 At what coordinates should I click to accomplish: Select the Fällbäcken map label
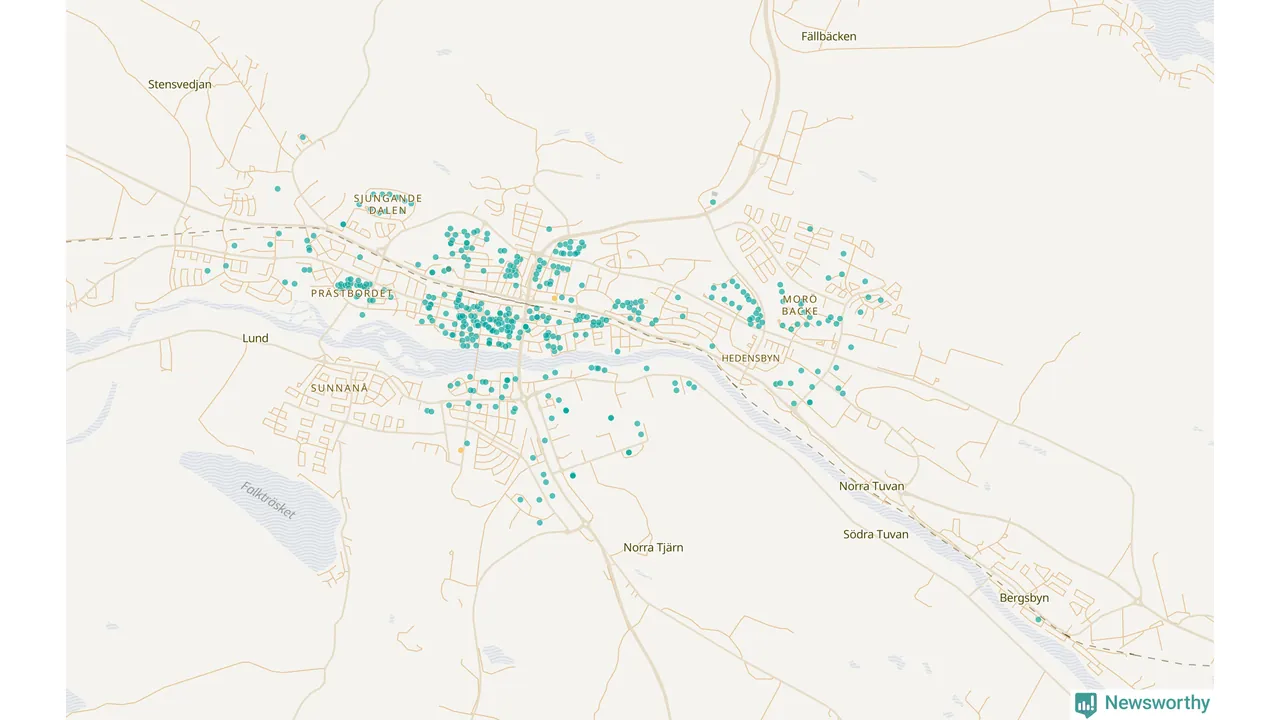828,37
